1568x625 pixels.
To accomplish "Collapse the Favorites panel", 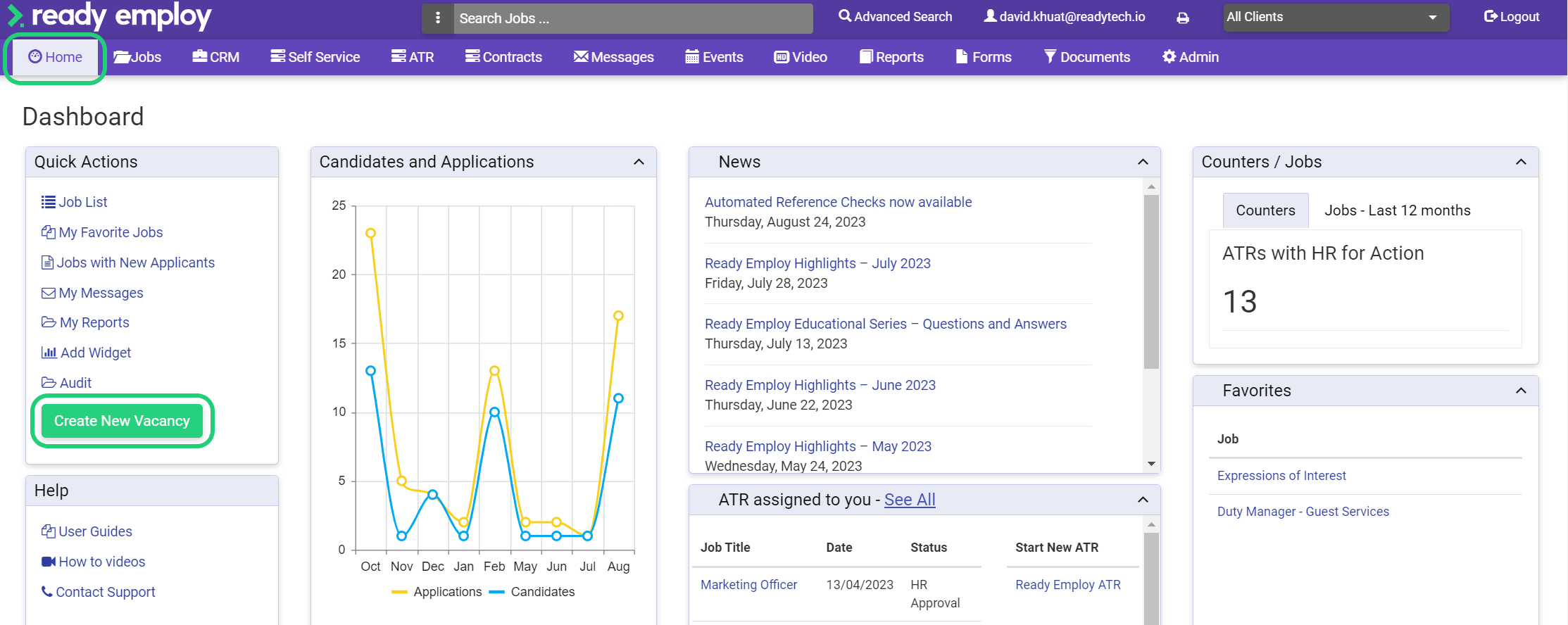I will coord(1521,391).
